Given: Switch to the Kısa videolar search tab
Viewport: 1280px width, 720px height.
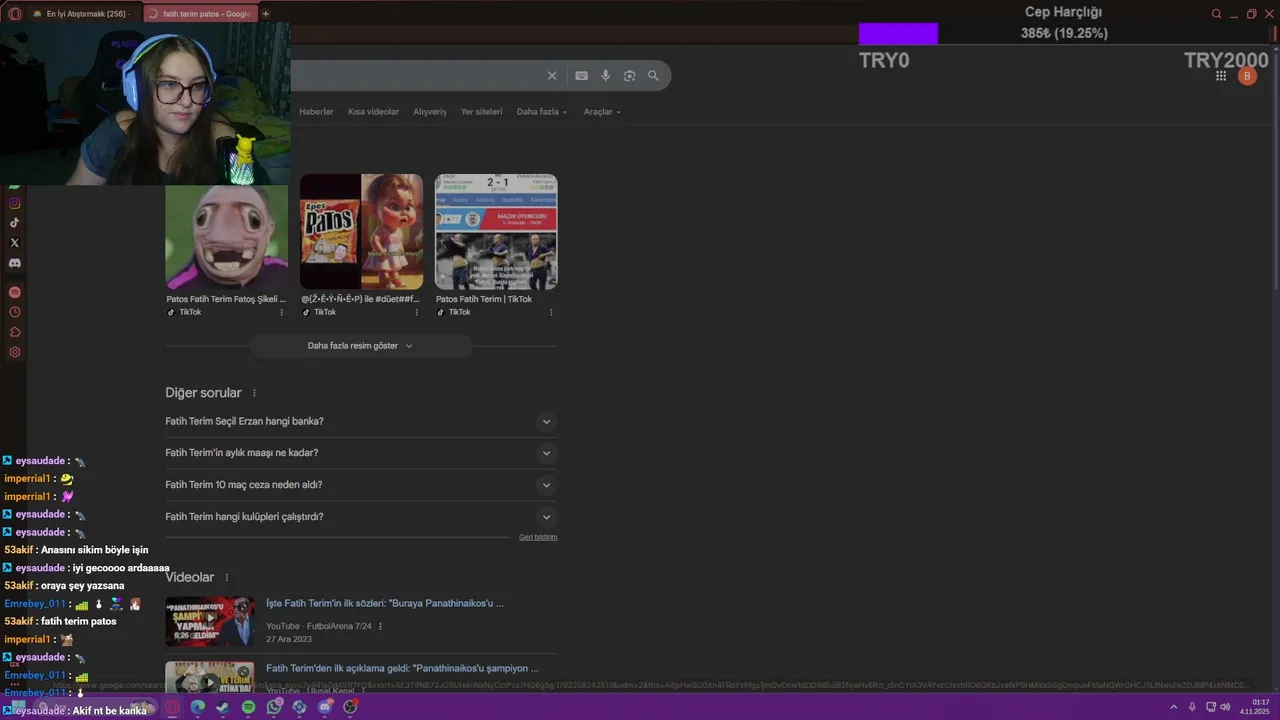Looking at the screenshot, I should click(373, 112).
